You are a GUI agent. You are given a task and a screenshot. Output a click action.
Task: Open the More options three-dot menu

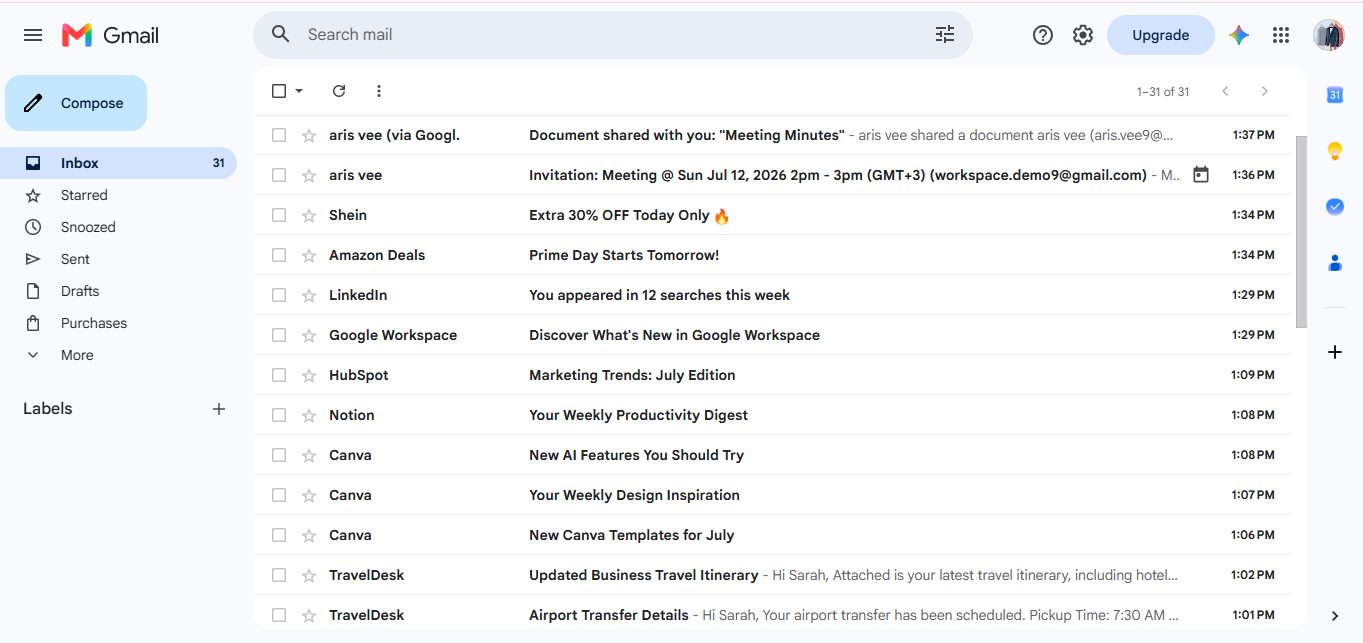click(379, 91)
